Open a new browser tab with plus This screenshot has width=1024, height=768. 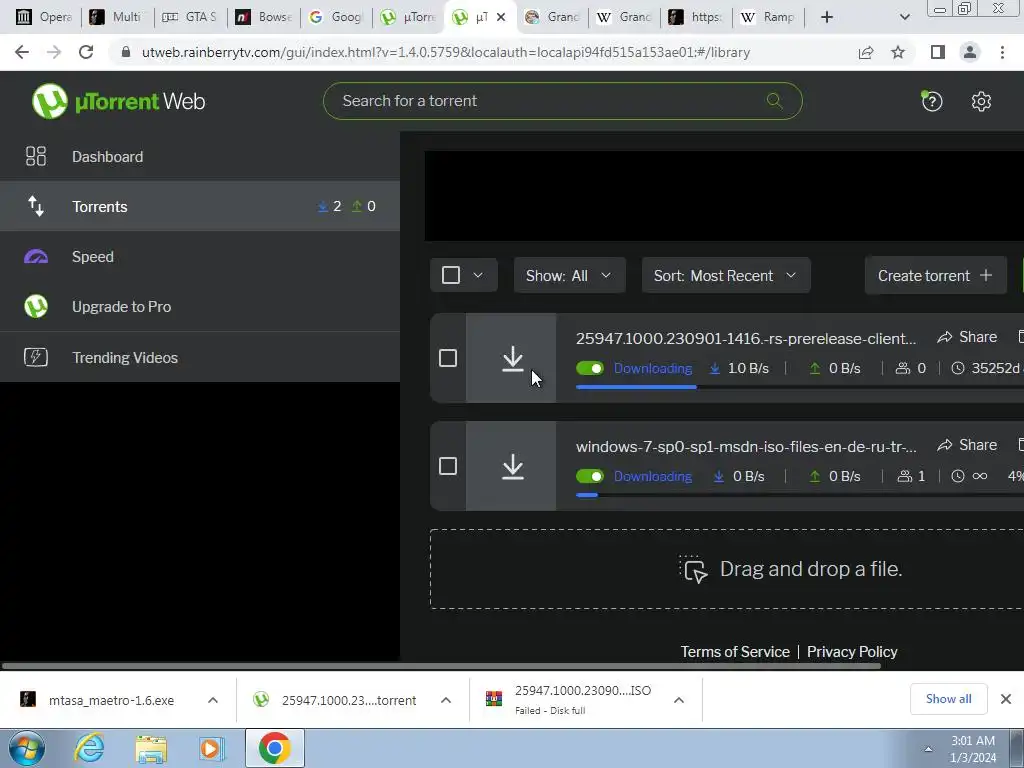click(827, 17)
